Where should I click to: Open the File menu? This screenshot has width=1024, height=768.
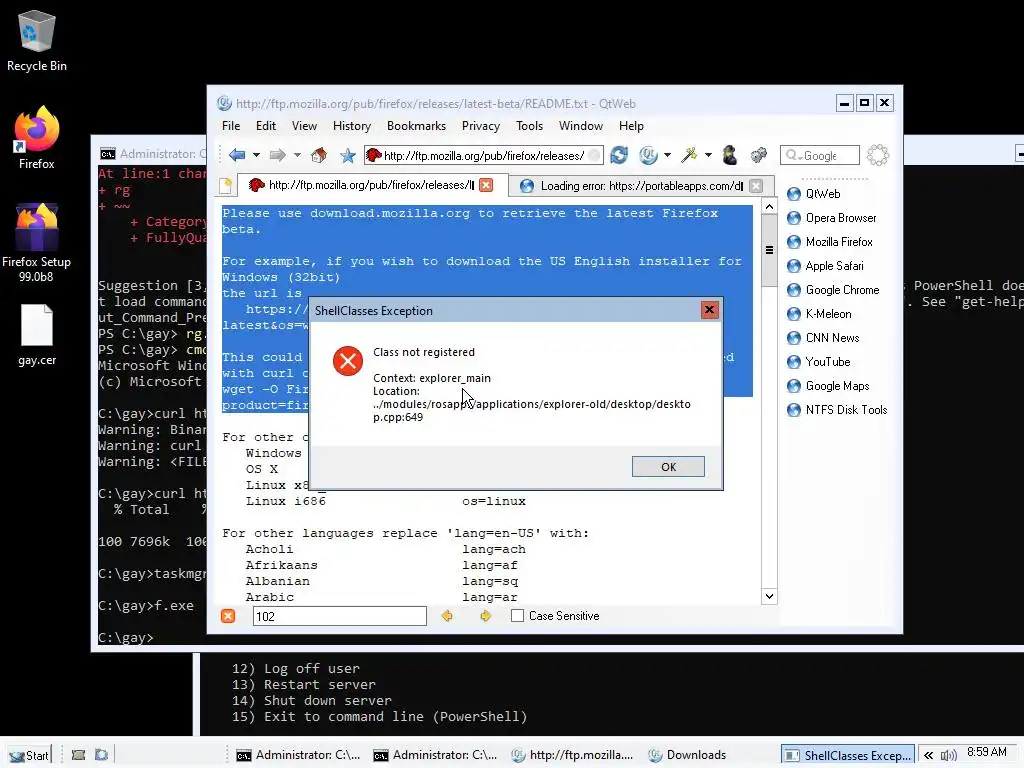click(231, 125)
